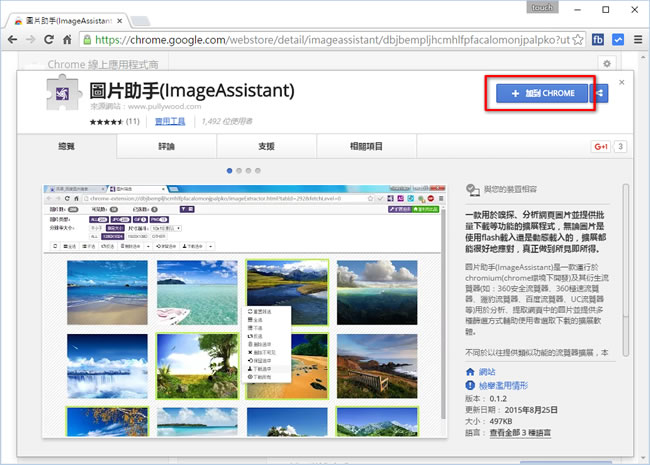650x465 pixels.
Task: Close the ImageAssistant browser tab
Action: click(x=119, y=21)
